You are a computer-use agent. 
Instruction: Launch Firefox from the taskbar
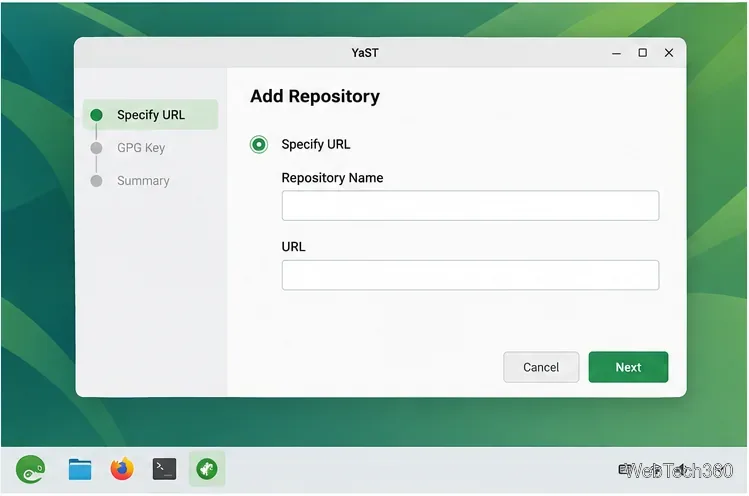122,469
